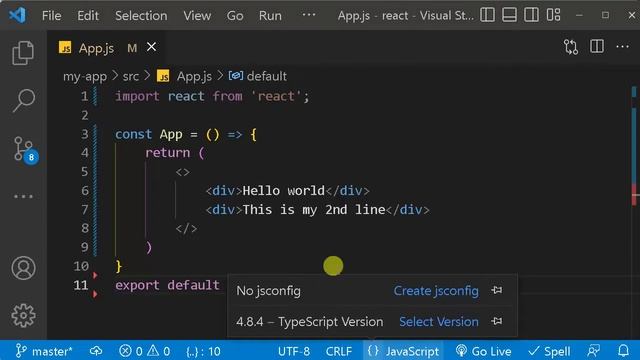Change JavaScript language mode
The width and height of the screenshot is (640, 360).
point(412,351)
